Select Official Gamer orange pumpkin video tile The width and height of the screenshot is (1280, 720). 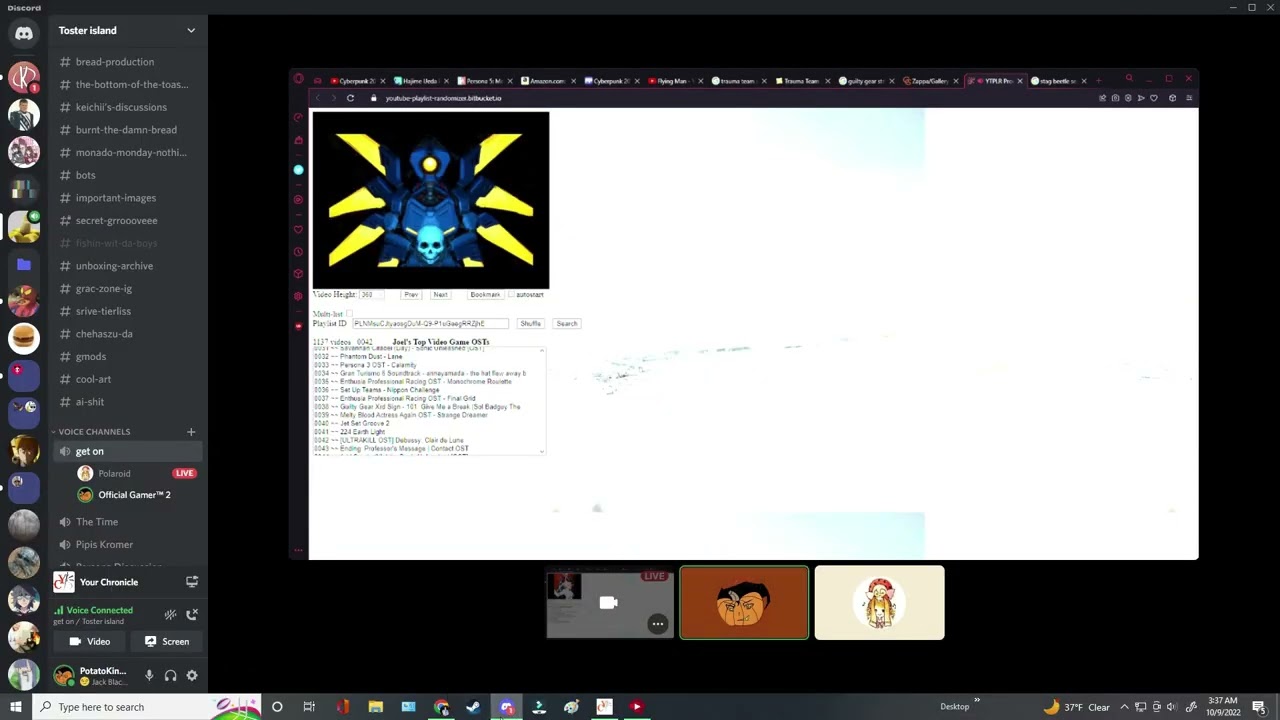(744, 602)
